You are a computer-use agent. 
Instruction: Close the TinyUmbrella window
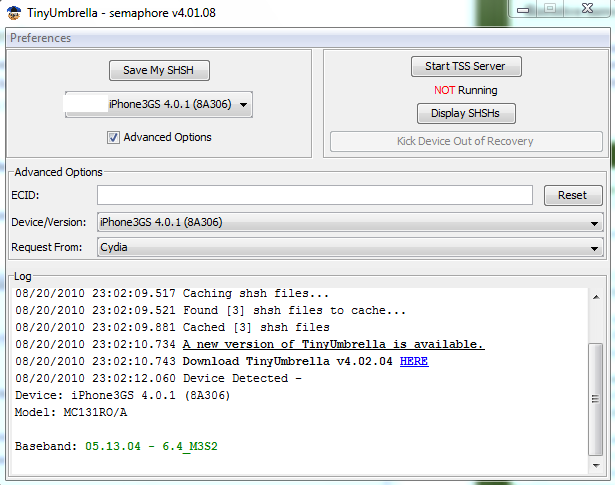[x=587, y=8]
